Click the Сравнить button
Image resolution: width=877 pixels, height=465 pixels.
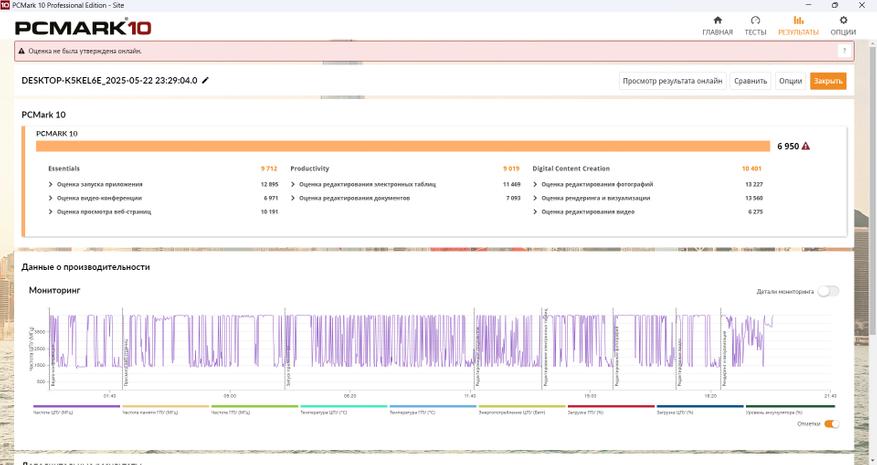click(750, 81)
